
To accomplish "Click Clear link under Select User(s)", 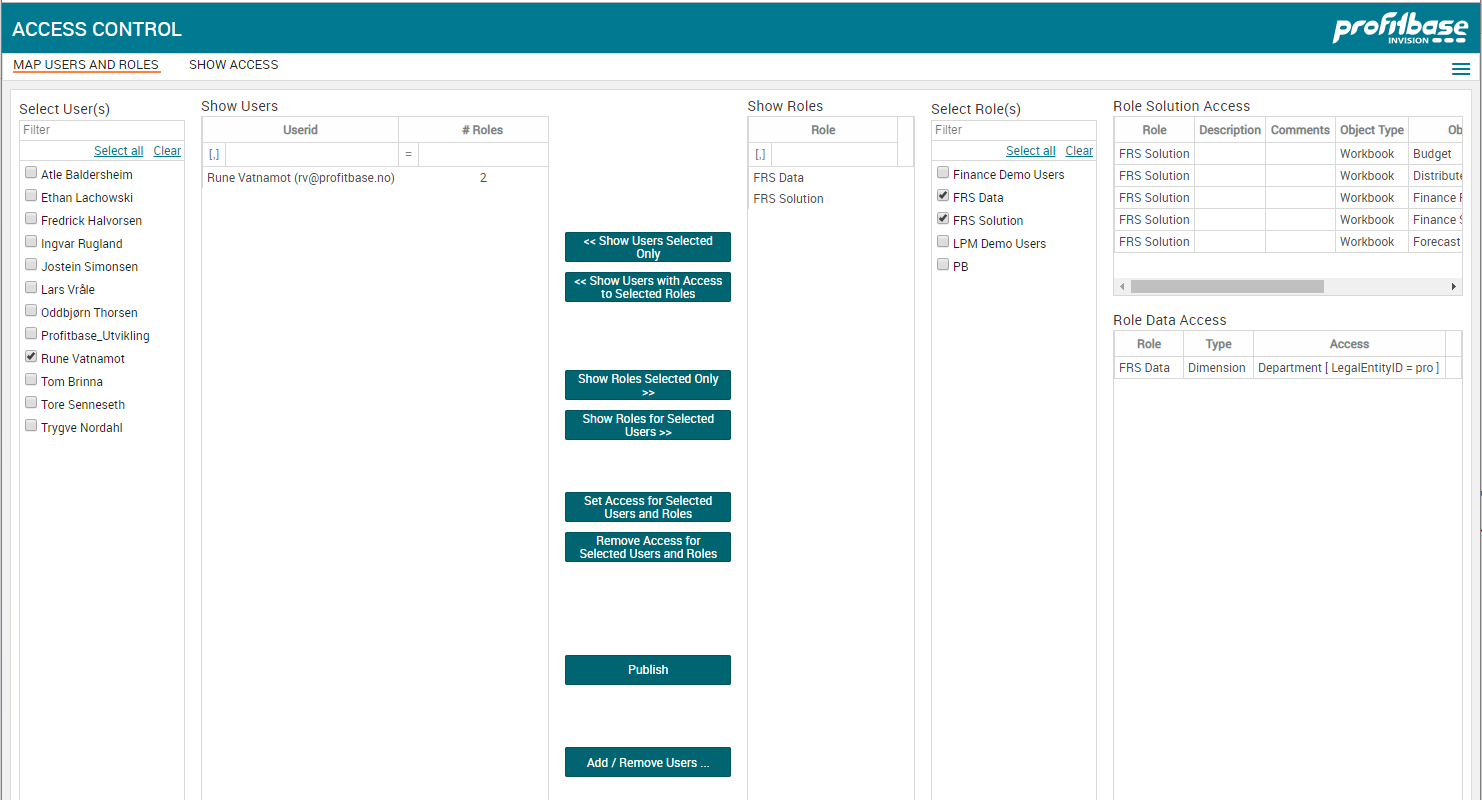I will (x=167, y=151).
